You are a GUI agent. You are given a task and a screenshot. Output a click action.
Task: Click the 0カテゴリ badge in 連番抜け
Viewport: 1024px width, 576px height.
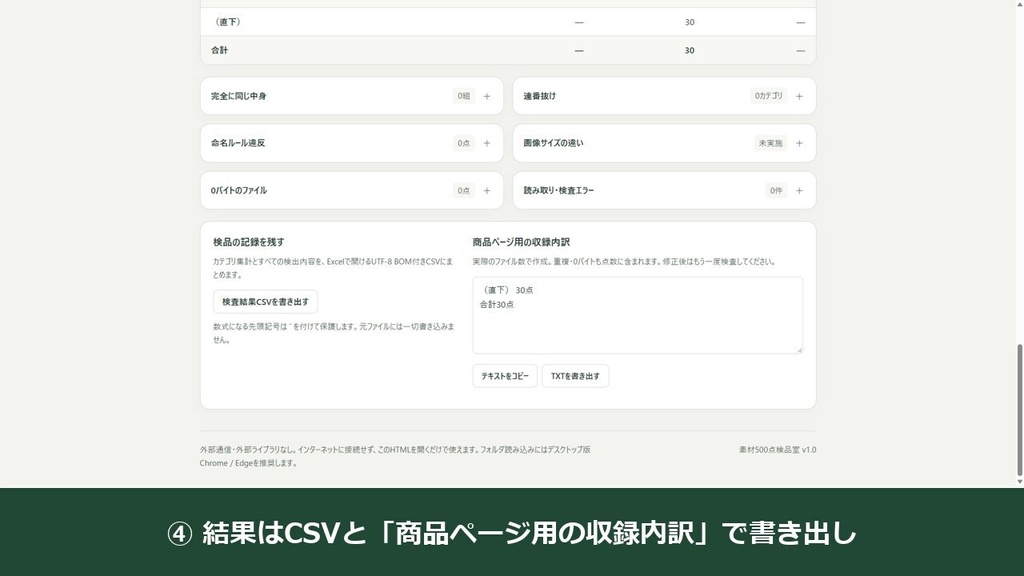click(769, 96)
